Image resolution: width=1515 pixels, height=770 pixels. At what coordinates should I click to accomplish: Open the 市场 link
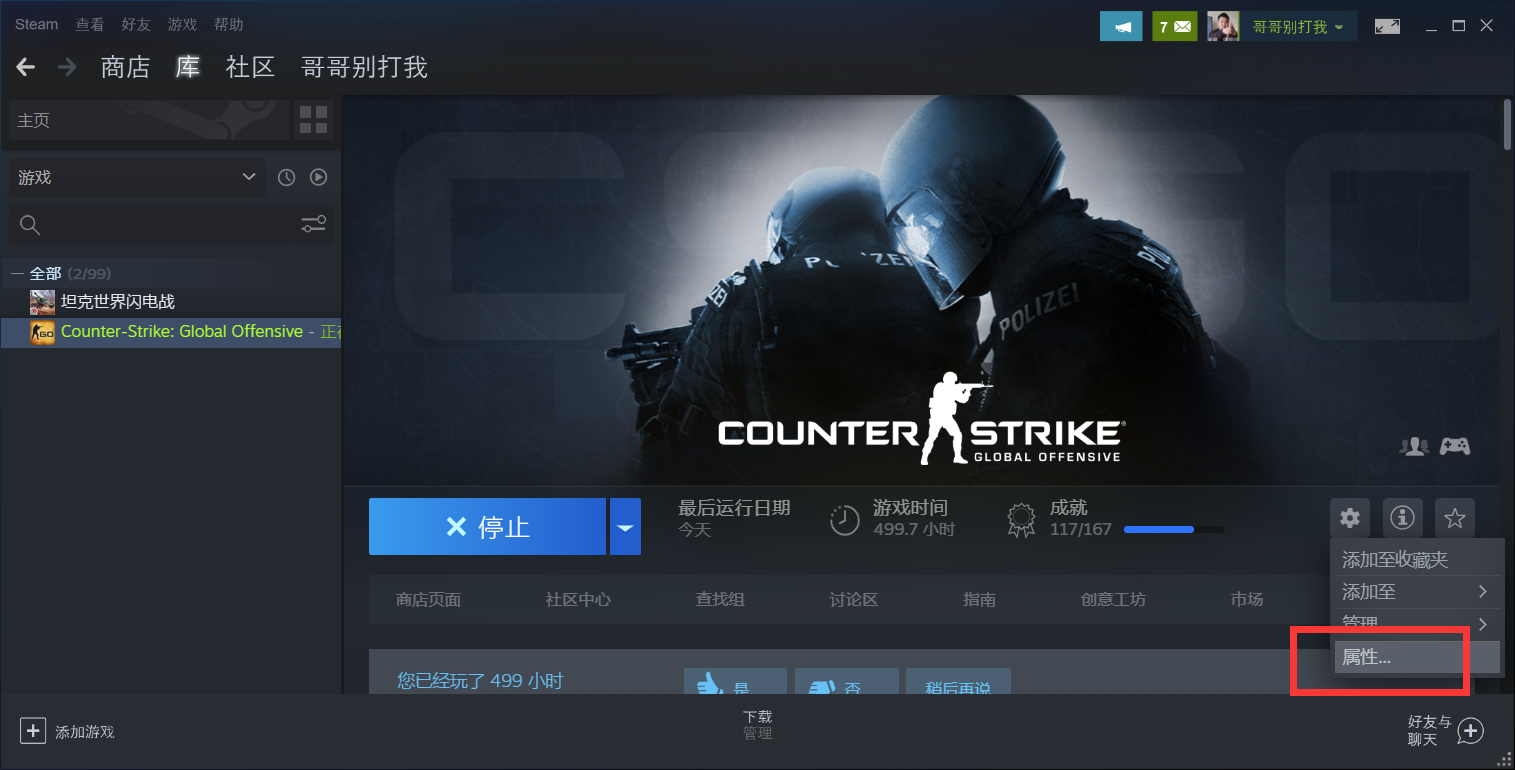click(1247, 600)
